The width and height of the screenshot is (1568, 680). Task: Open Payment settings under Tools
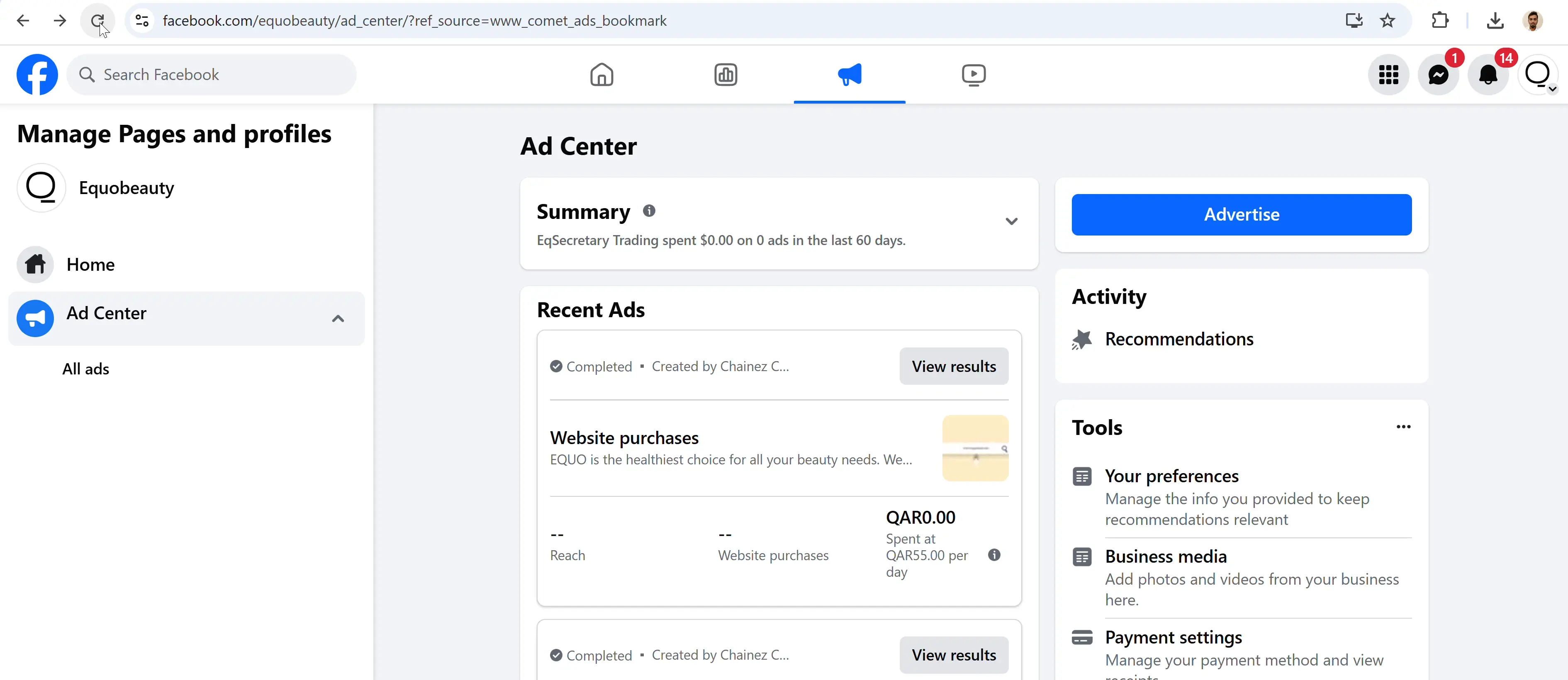(1174, 637)
